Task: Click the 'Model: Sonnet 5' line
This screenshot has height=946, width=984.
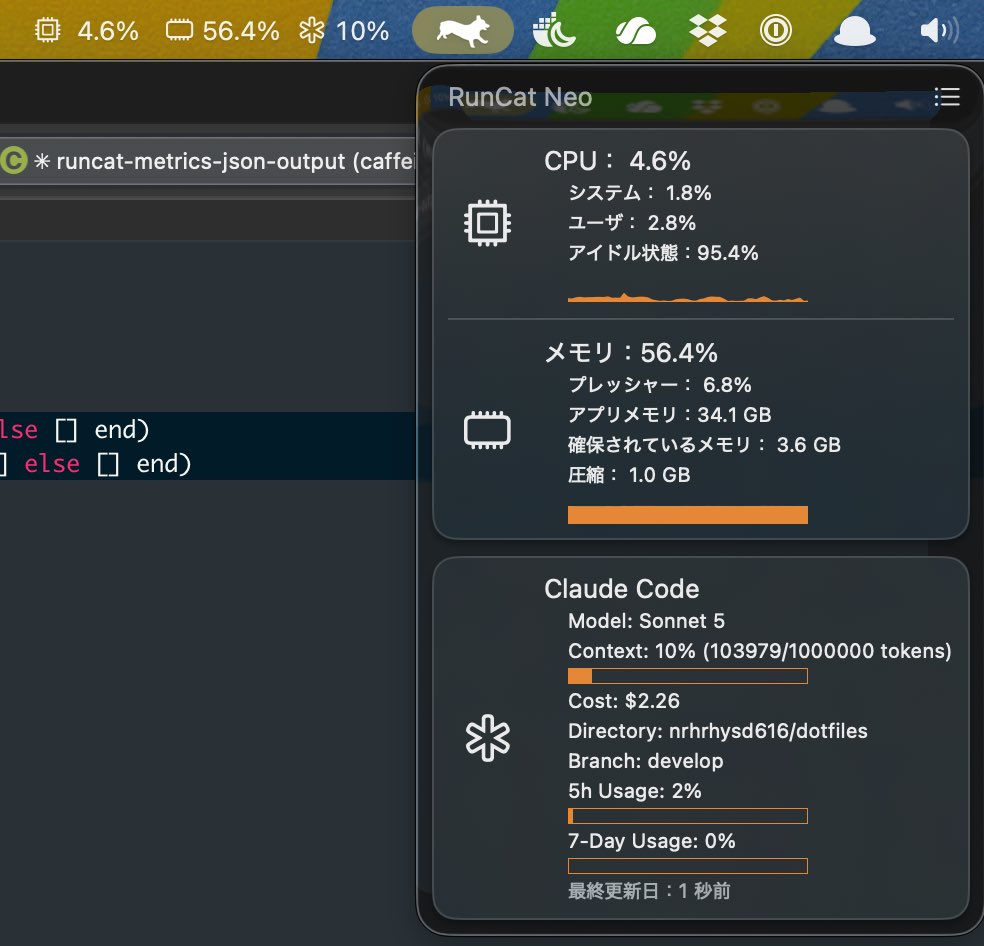Action: 646,621
